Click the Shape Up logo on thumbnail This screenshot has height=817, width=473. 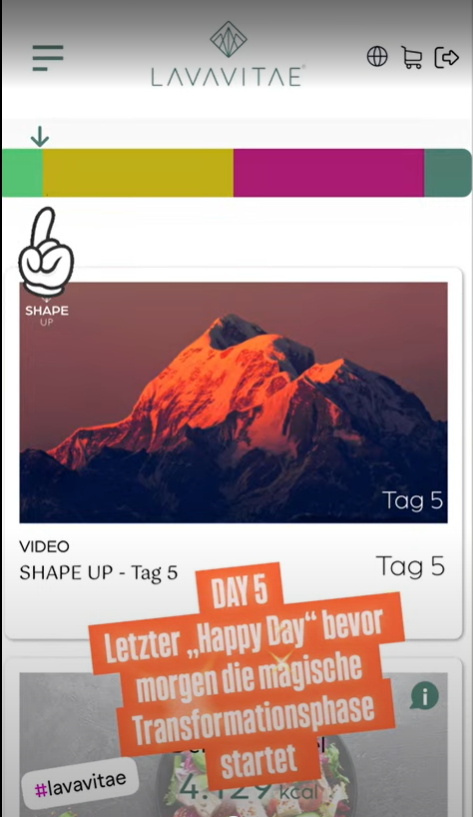click(46, 313)
